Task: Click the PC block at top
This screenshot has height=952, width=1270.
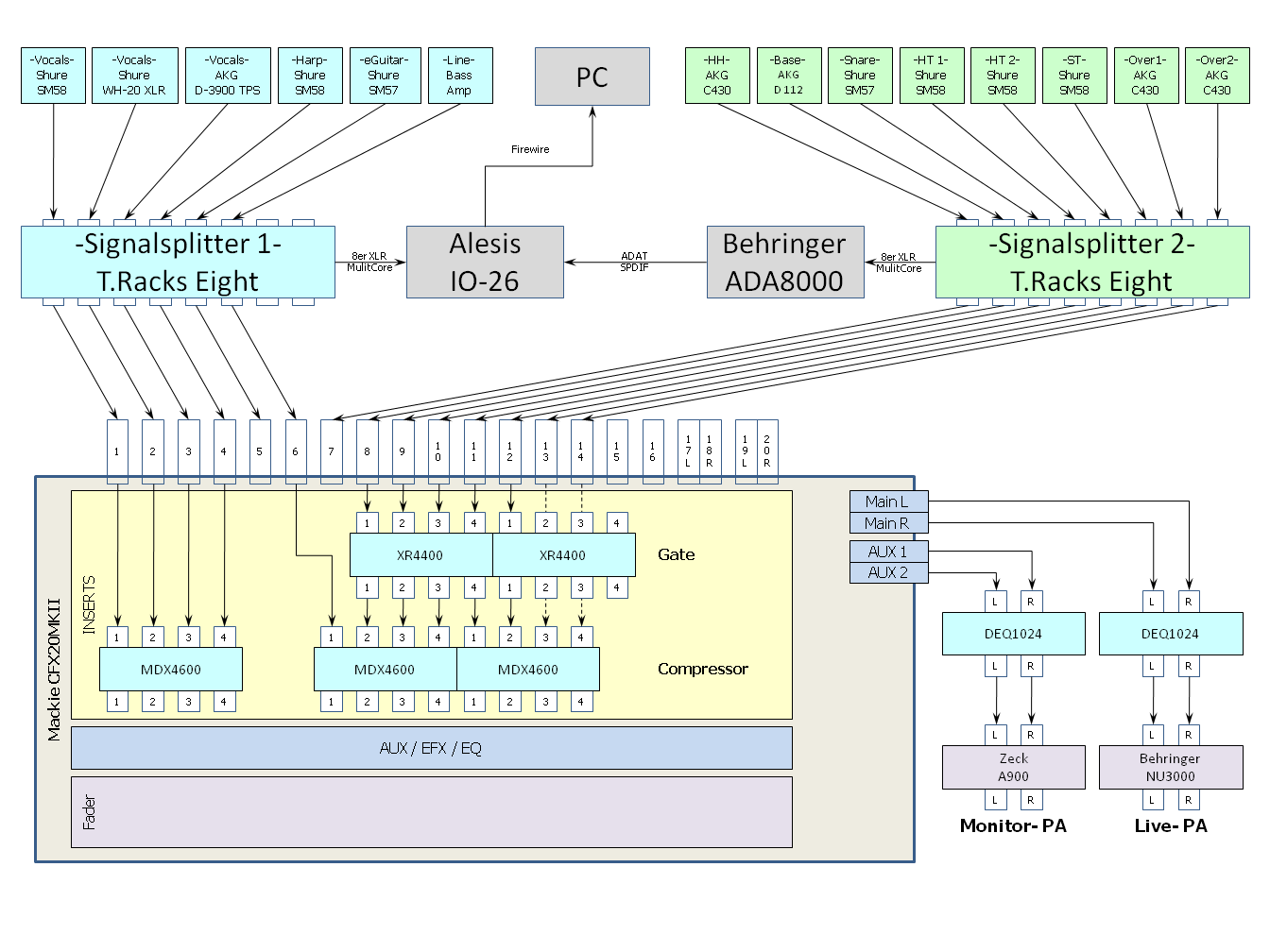Action: click(592, 76)
